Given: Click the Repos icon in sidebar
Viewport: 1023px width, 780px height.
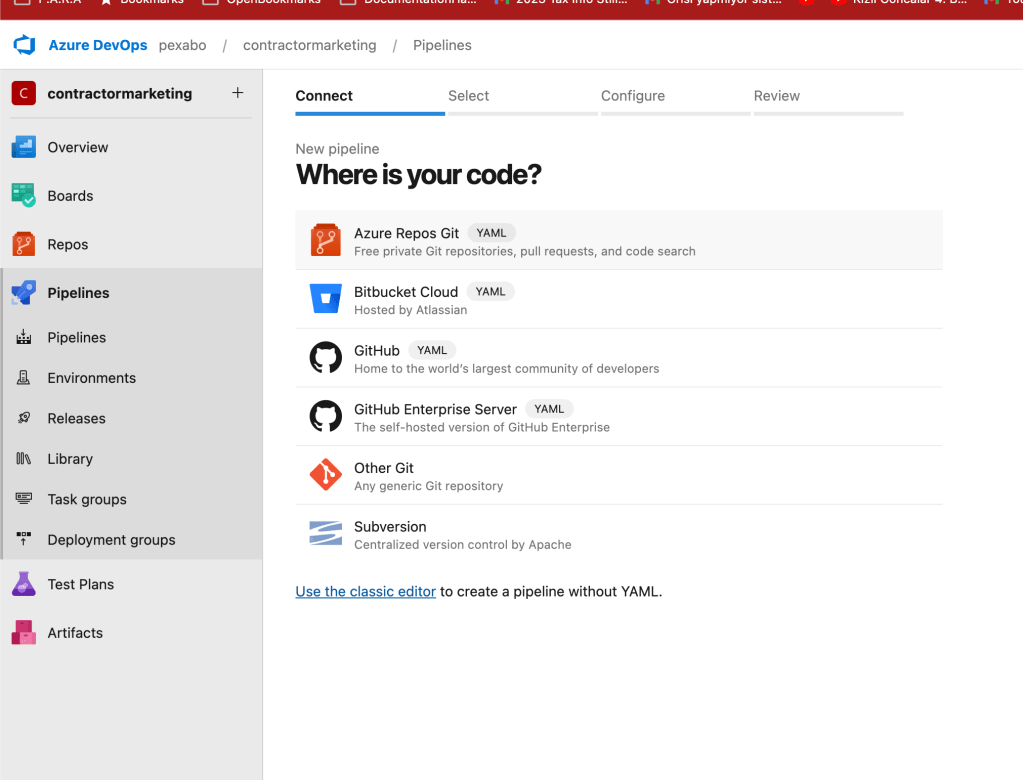Looking at the screenshot, I should (23, 245).
